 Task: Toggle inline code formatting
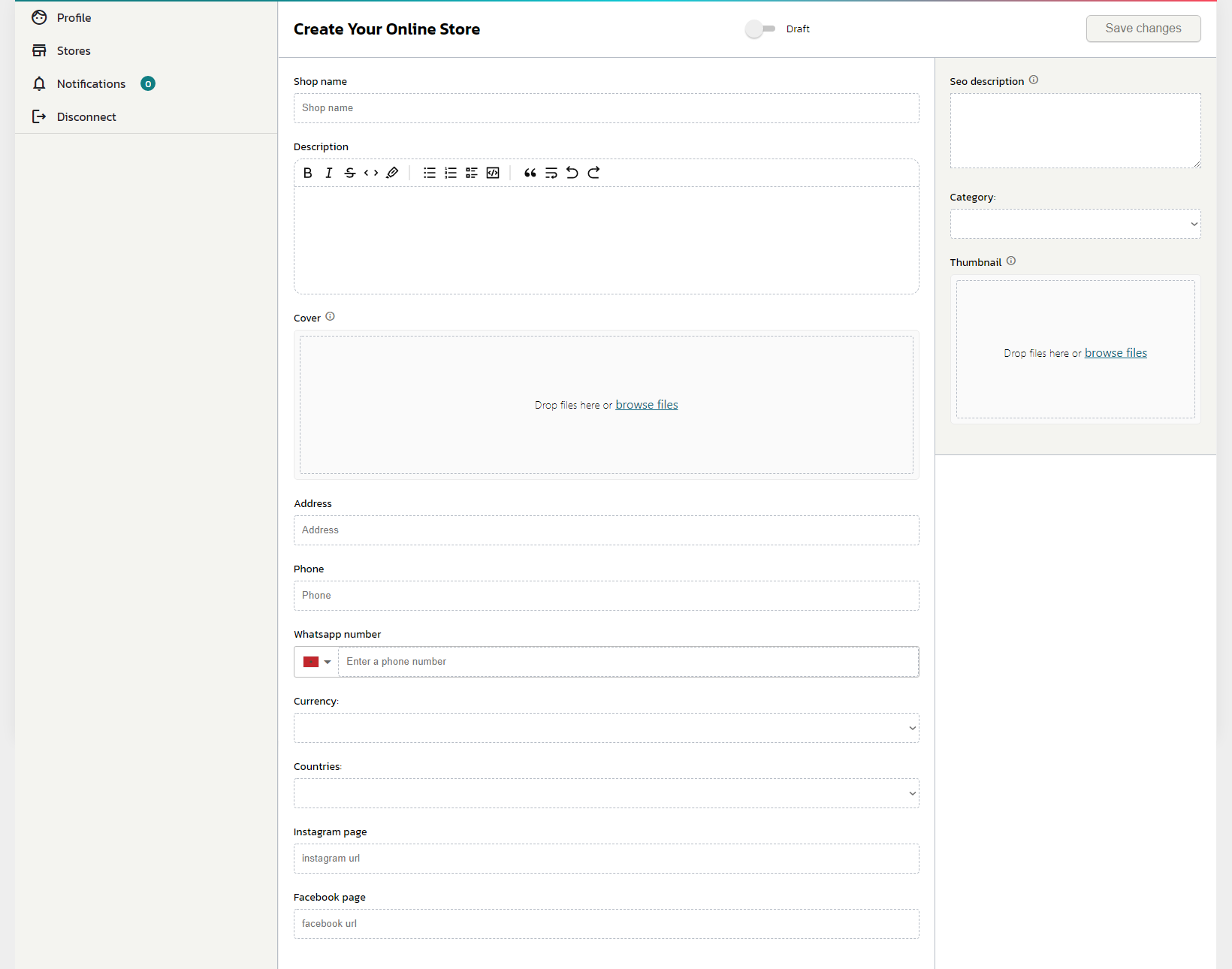pos(371,173)
